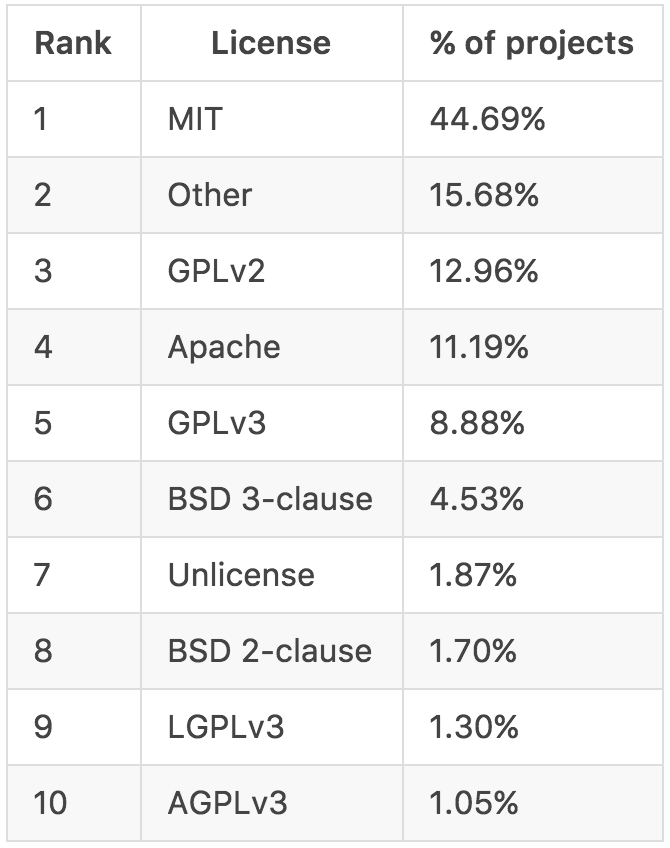Click the 44.69% percentage value
Screen dimensions: 670x848
[x=487, y=119]
